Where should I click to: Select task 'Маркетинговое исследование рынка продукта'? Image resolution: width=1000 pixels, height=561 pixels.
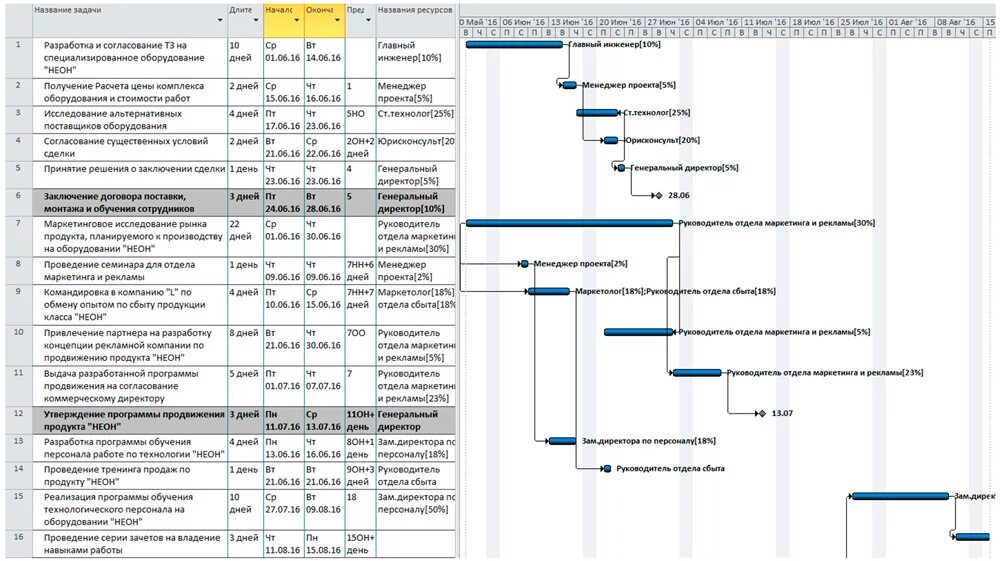coord(129,237)
